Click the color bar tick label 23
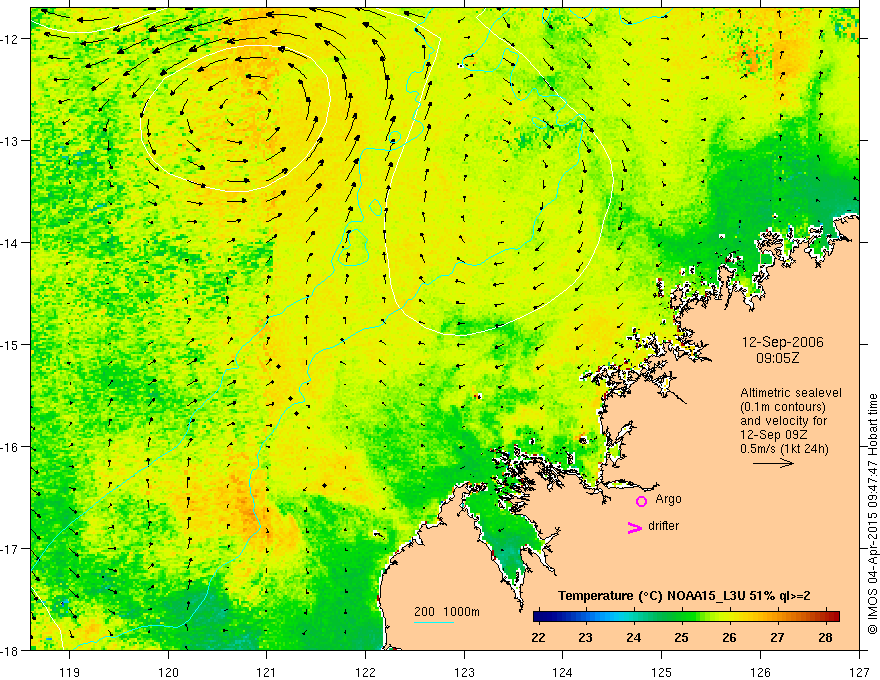880x680 pixels. 586,637
